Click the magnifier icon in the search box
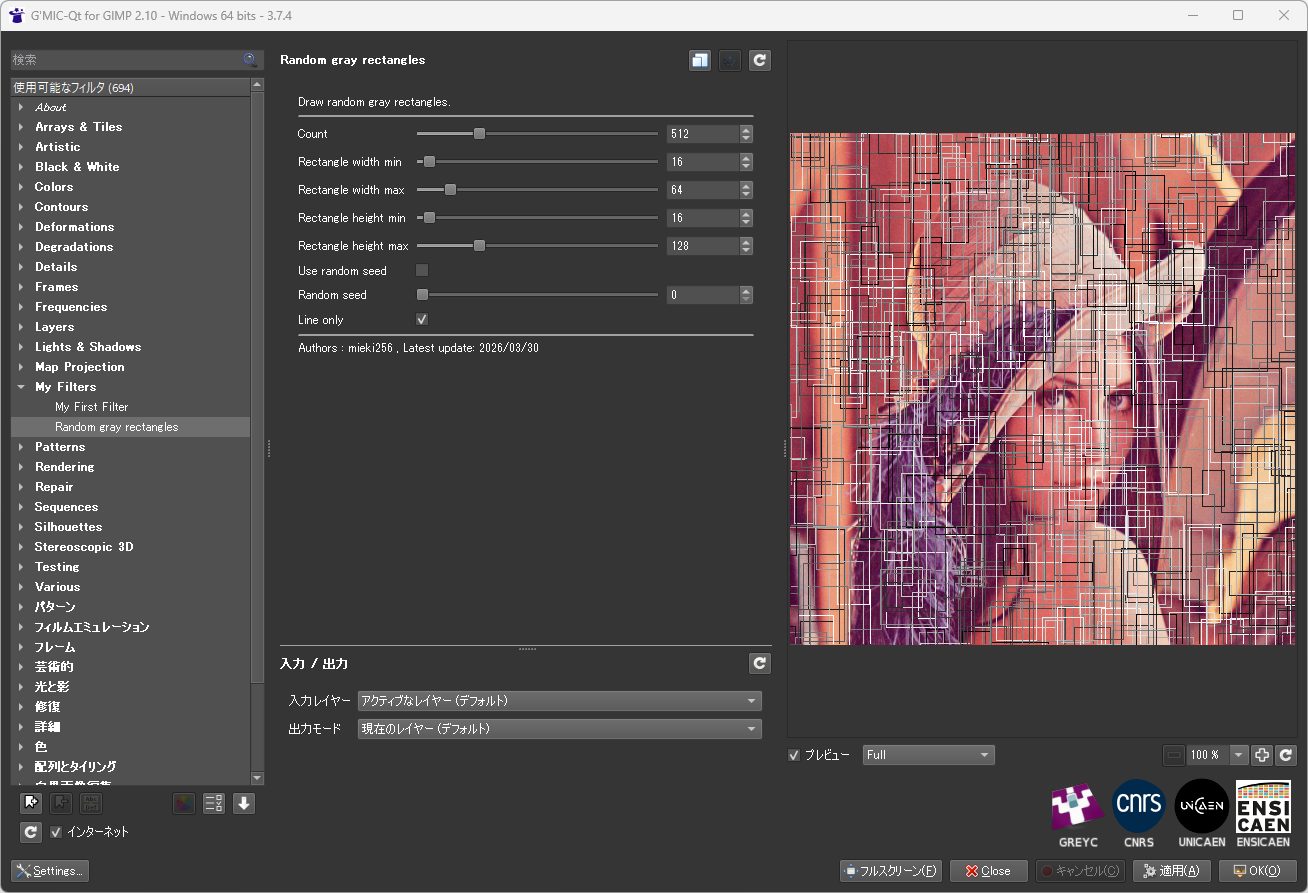The width and height of the screenshot is (1308, 893). (x=250, y=60)
